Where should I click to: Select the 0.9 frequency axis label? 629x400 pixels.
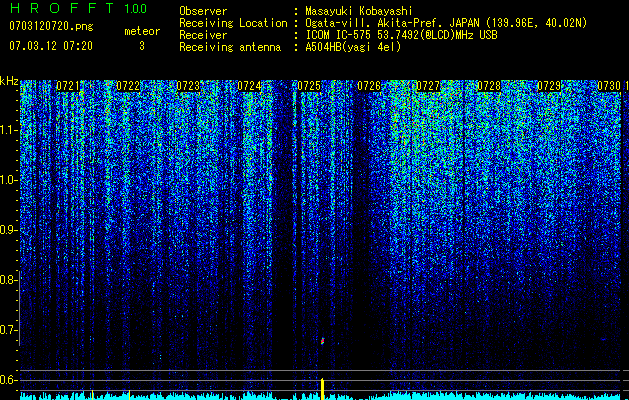[x=8, y=230]
